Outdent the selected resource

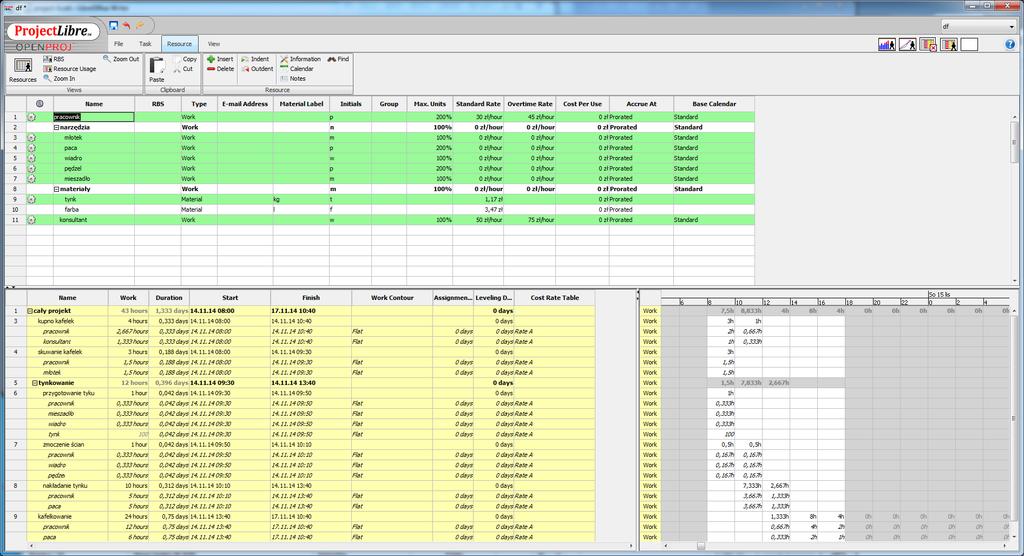point(257,69)
